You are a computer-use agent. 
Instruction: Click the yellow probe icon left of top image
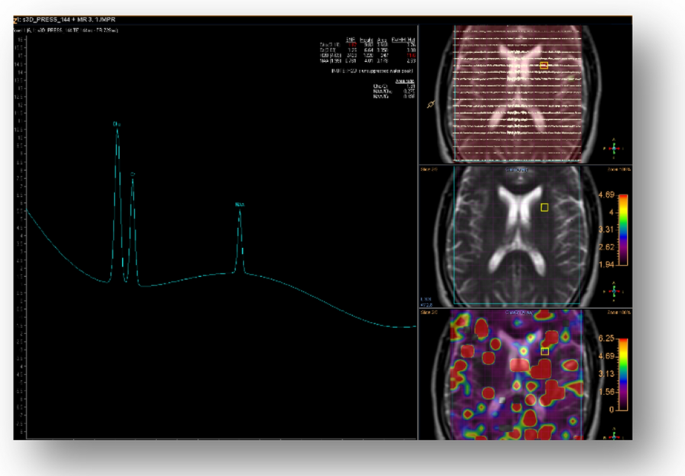pyautogui.click(x=431, y=103)
